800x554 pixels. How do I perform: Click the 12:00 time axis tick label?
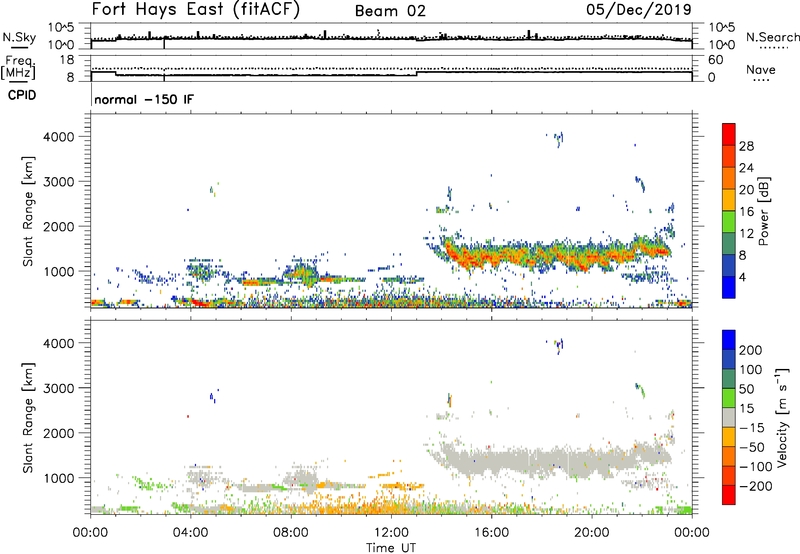391,533
